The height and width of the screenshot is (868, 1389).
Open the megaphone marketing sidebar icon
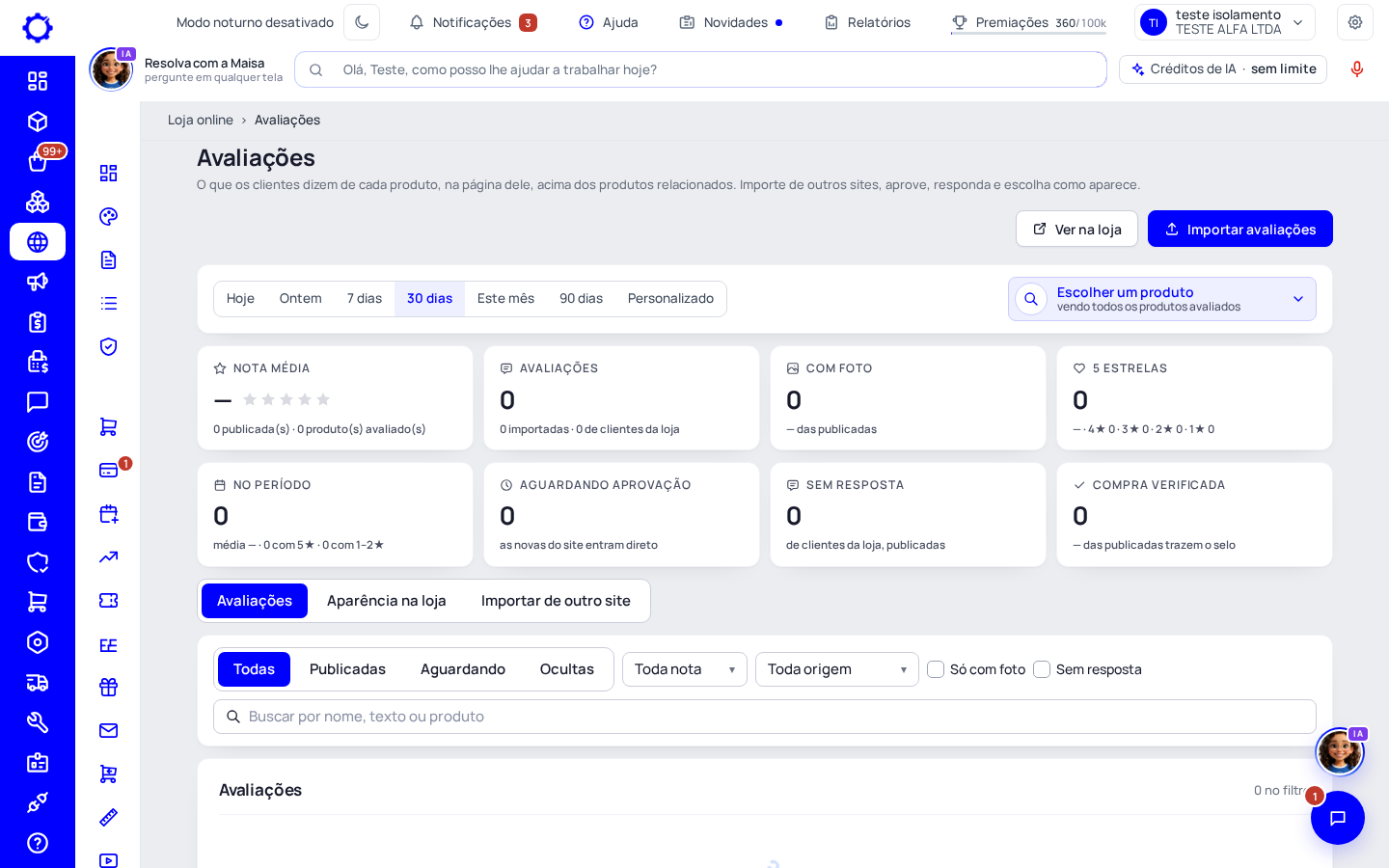[x=38, y=282]
